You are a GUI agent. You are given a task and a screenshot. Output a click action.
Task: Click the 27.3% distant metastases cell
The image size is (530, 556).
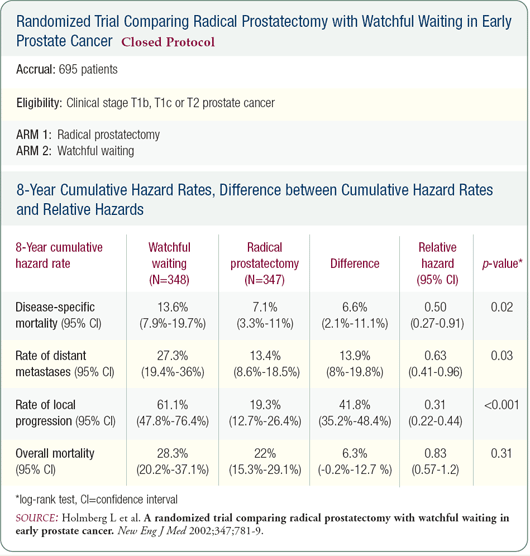pos(173,364)
